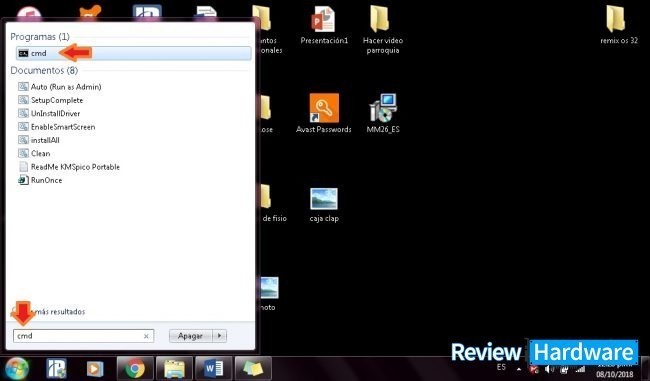Screen dimensions: 650x381
Task: Open SetupComplete search result
Action: point(51,100)
